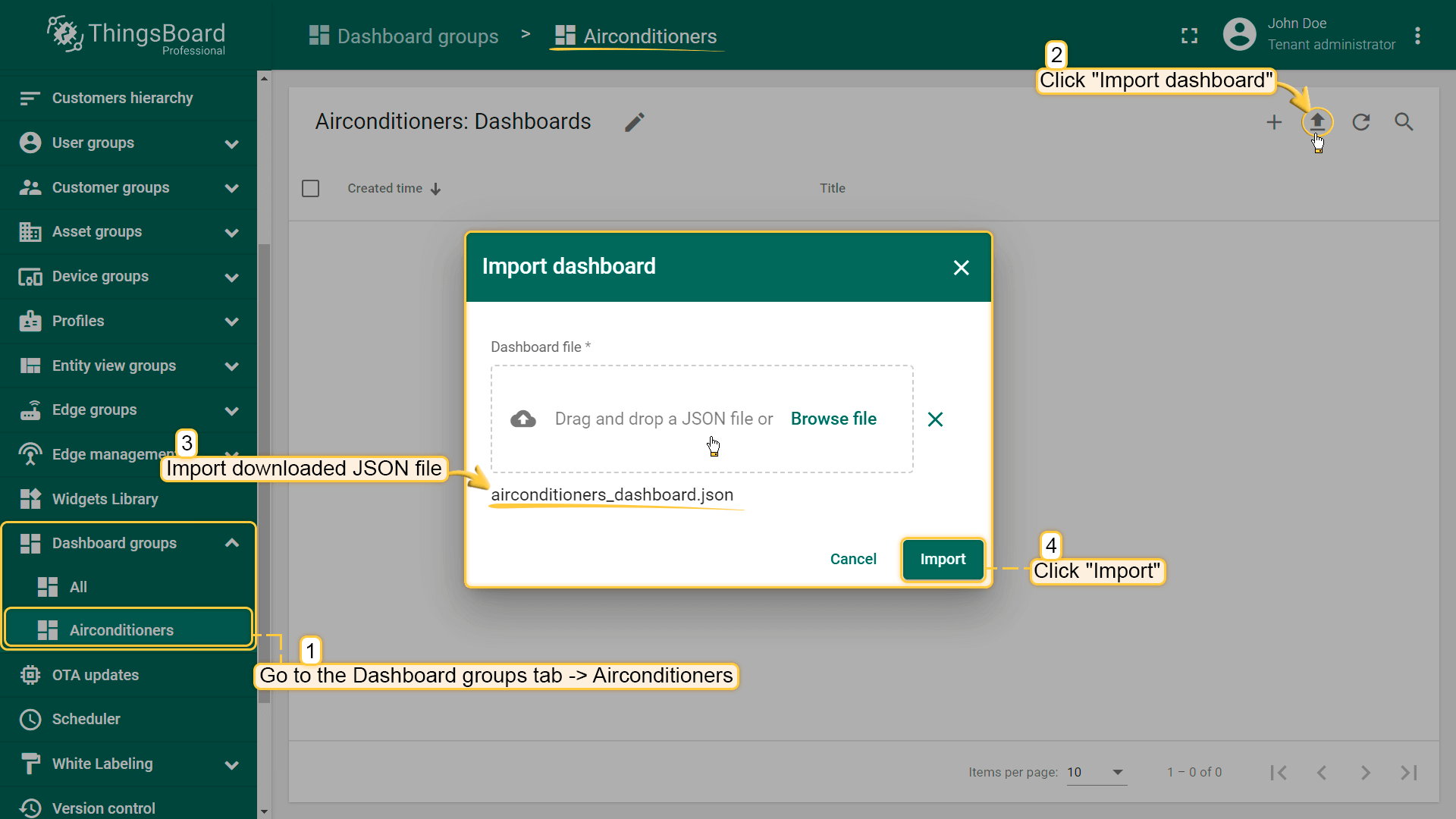Expand the Device groups menu
This screenshot has height=819, width=1456.
pyautogui.click(x=232, y=278)
